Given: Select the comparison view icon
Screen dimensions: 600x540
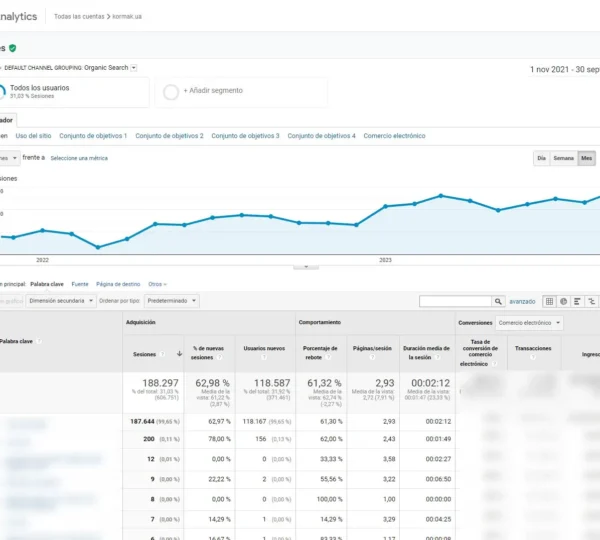Looking at the screenshot, I should coord(593,301).
